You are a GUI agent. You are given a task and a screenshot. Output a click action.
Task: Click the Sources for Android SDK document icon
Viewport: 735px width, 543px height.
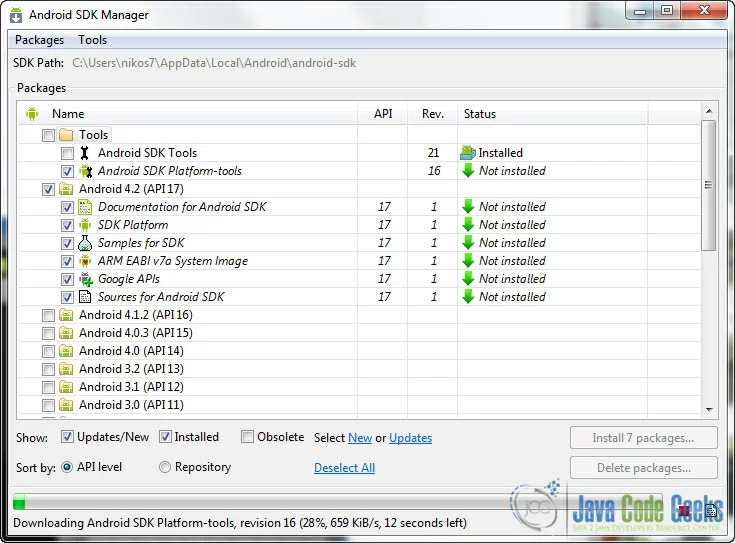point(85,297)
